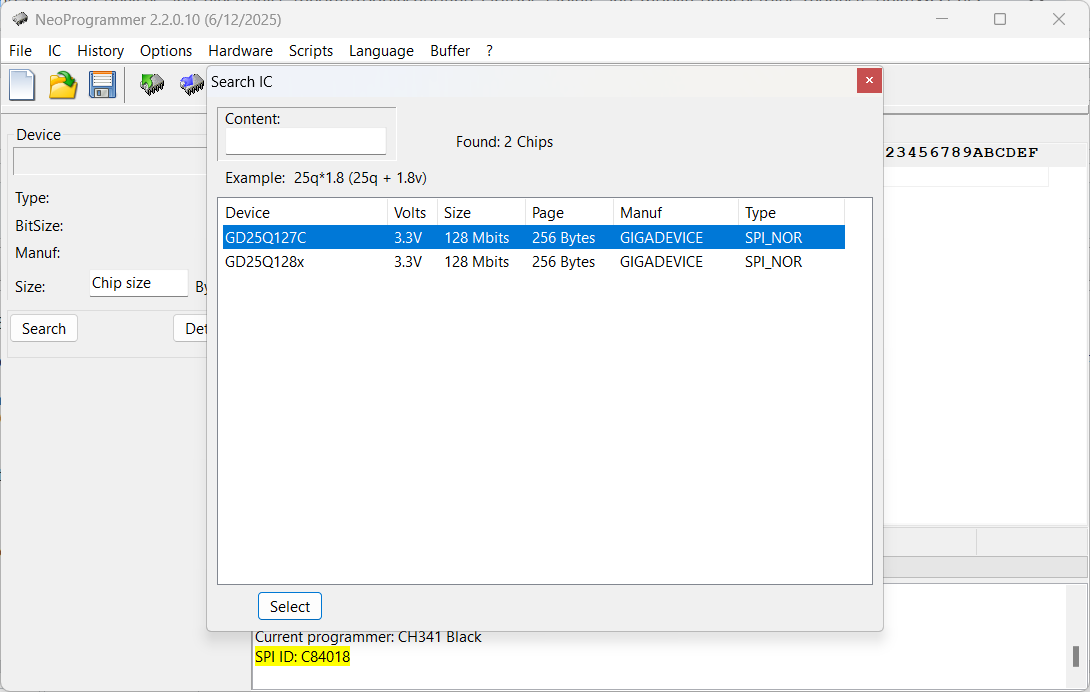Click the Chip size field
This screenshot has width=1090, height=692.
click(x=138, y=283)
